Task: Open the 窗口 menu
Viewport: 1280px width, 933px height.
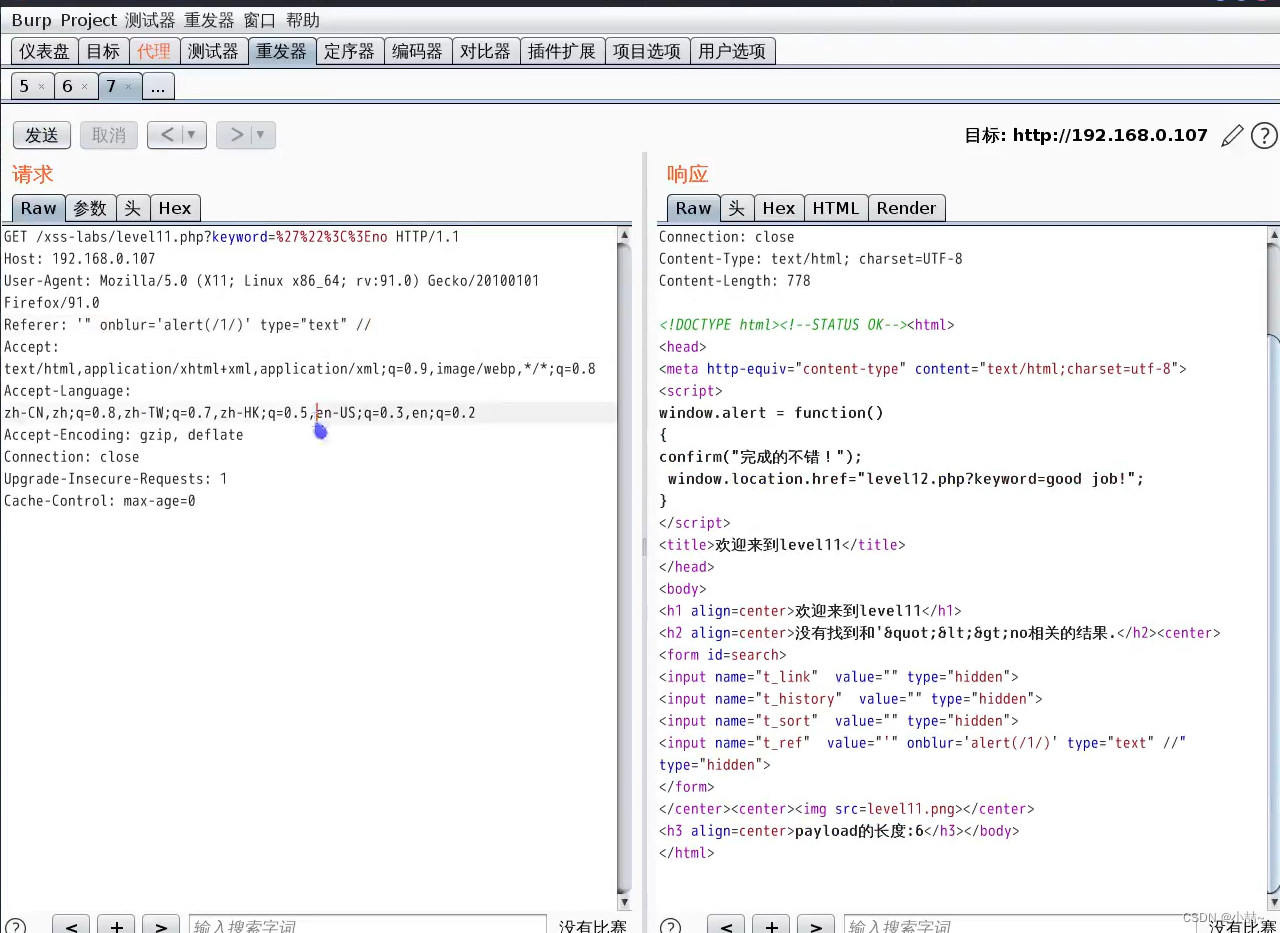Action: (260, 21)
